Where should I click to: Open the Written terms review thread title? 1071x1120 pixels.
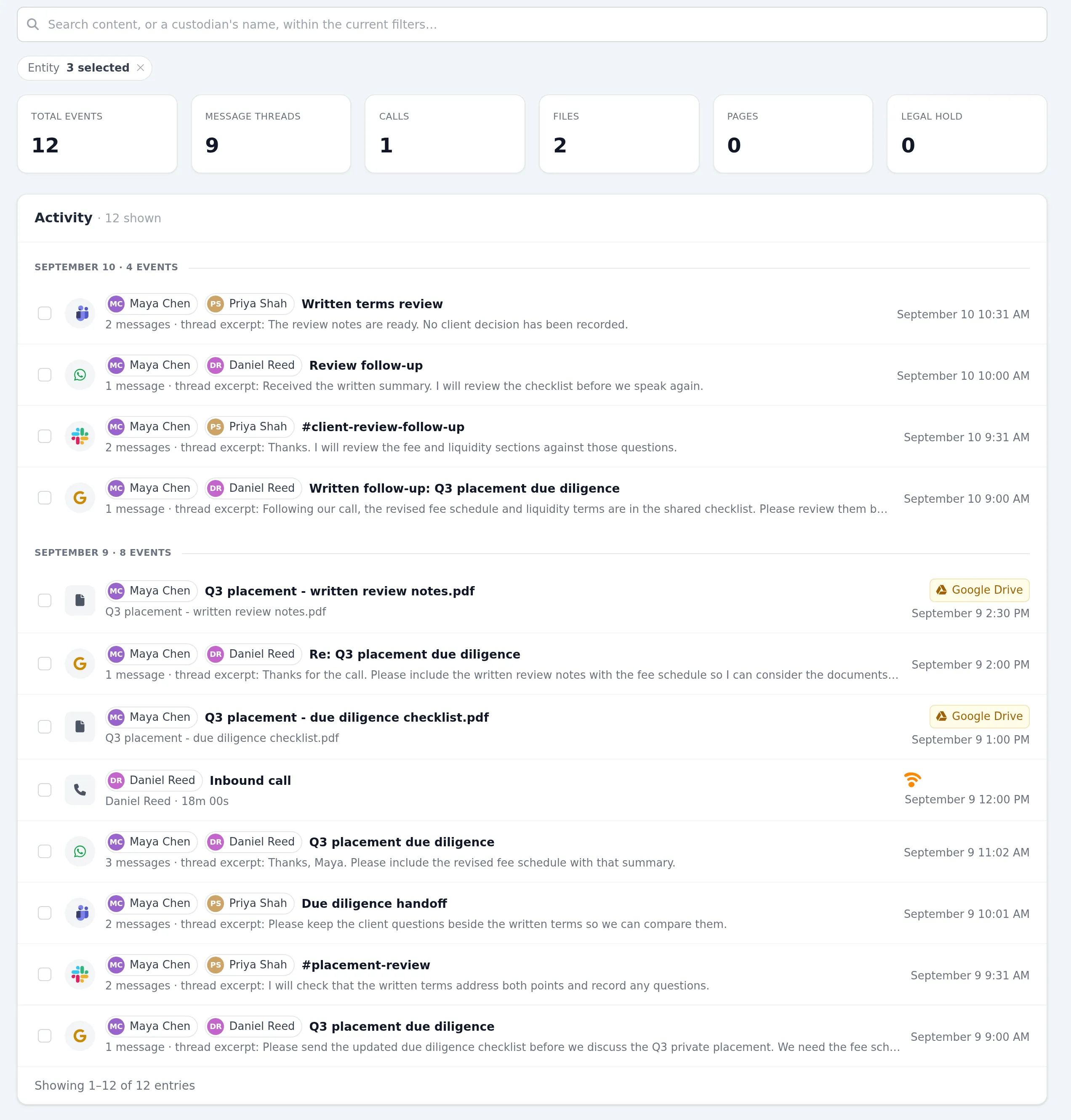[372, 304]
